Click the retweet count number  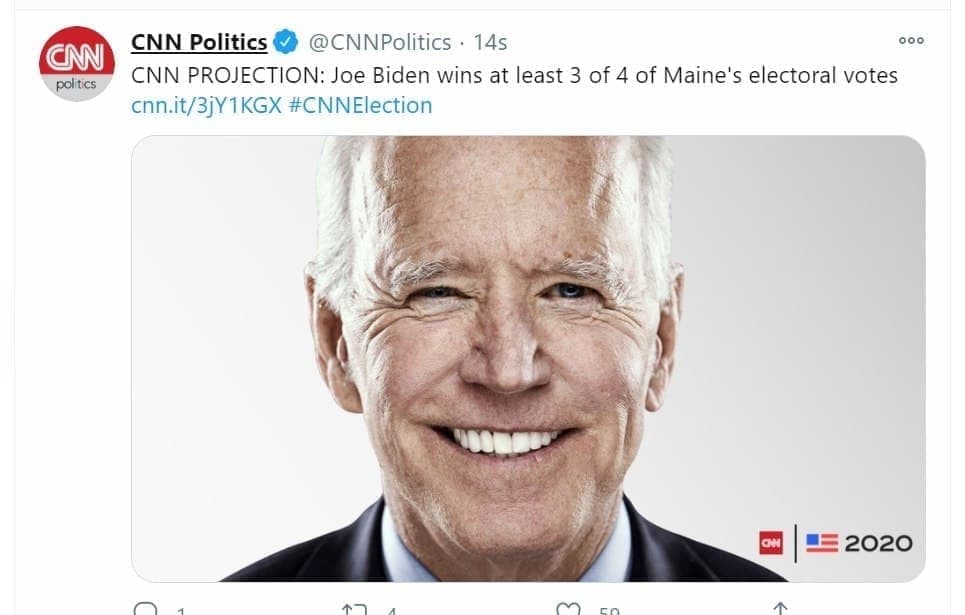392,610
